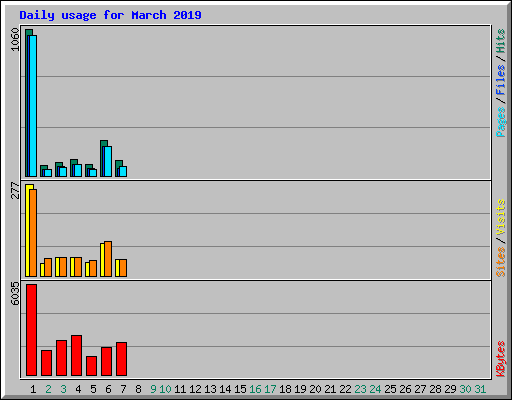Click the day 3 red KBytes bar
The image size is (512, 400).
(x=62, y=358)
